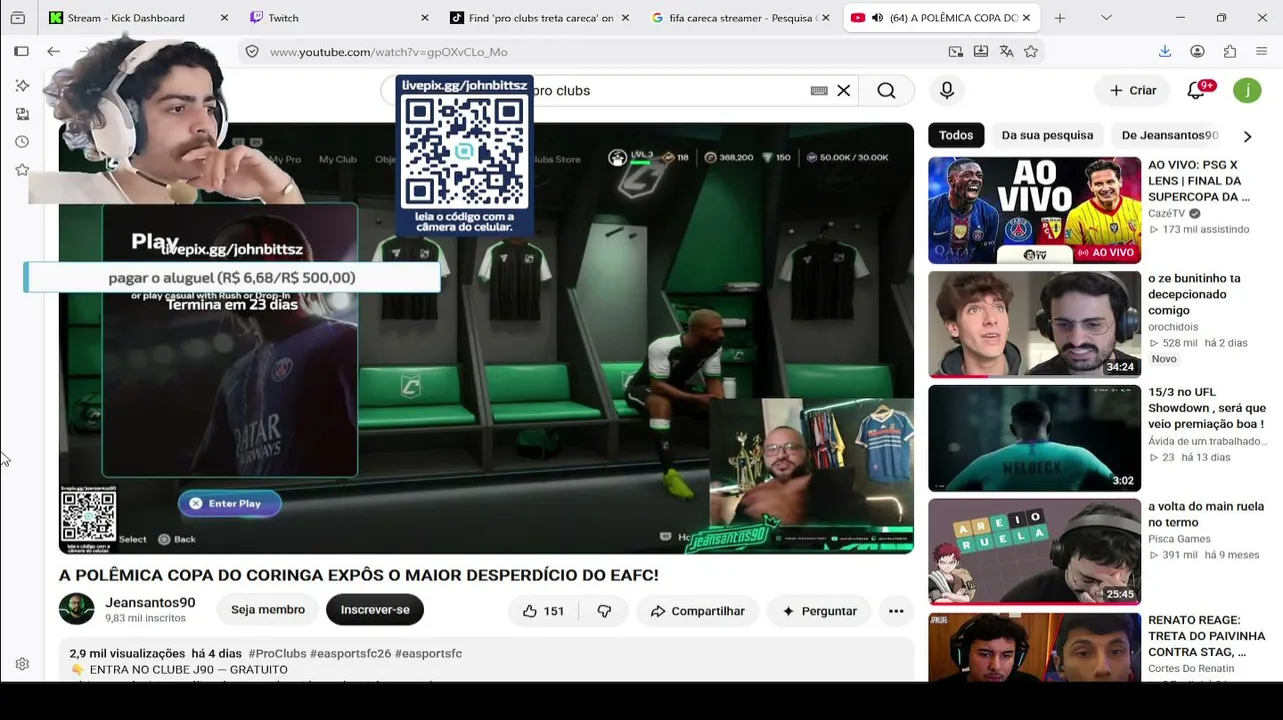Mute the playing YouTube tab speaker icon
Image resolution: width=1283 pixels, height=720 pixels.
[877, 18]
